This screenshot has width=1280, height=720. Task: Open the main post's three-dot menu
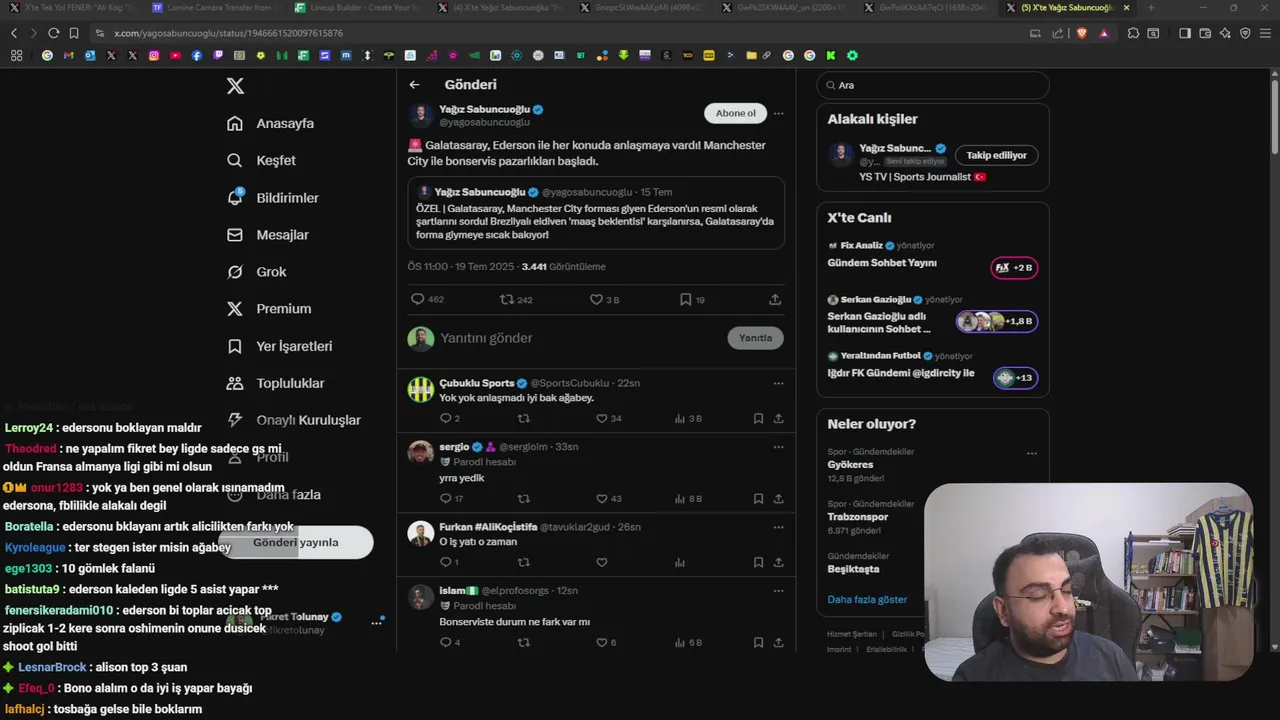[x=778, y=113]
